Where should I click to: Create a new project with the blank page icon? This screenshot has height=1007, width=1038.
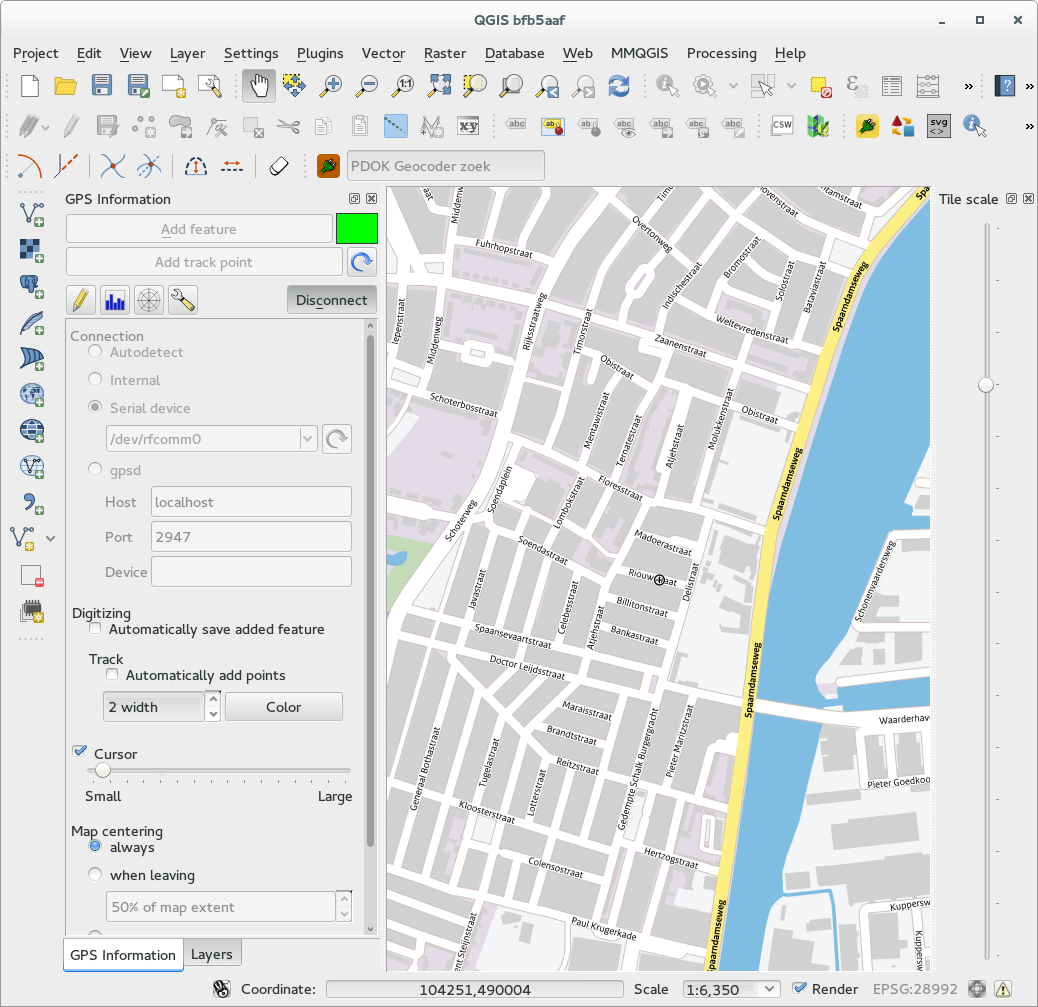[30, 86]
